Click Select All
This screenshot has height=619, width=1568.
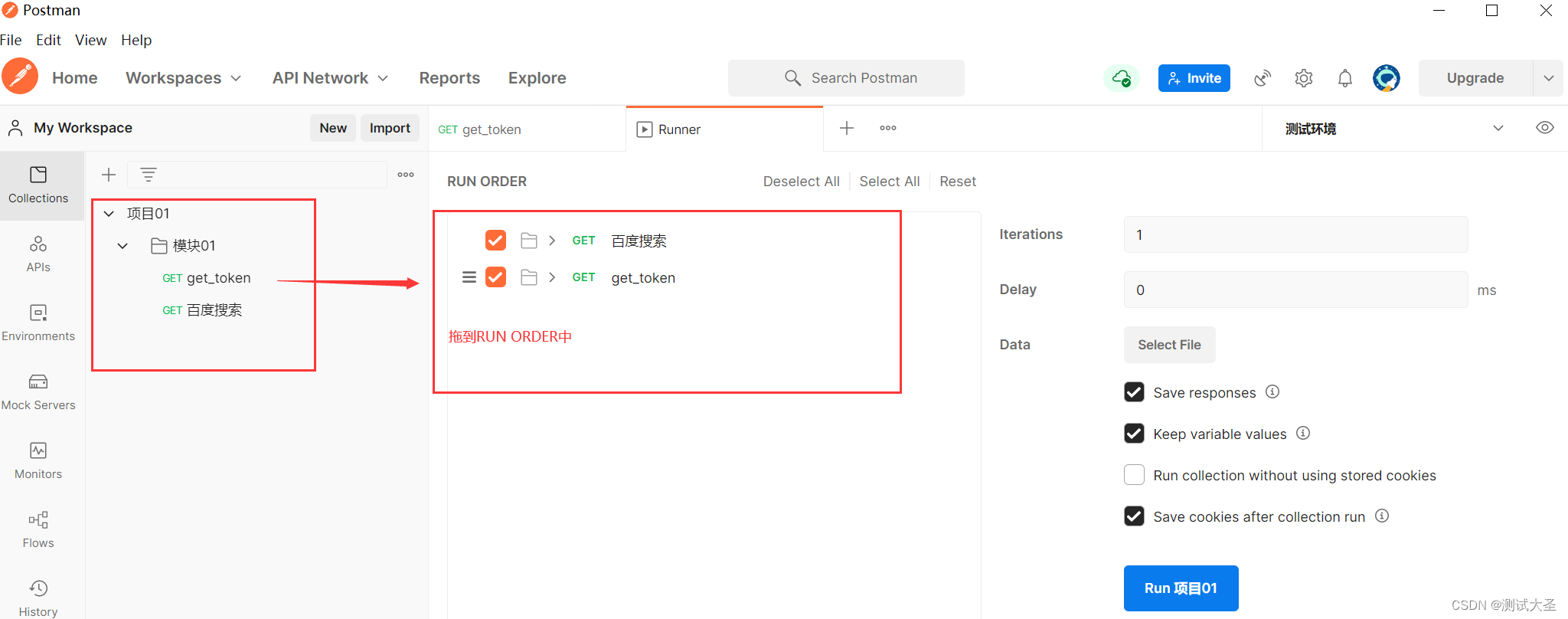coord(890,182)
